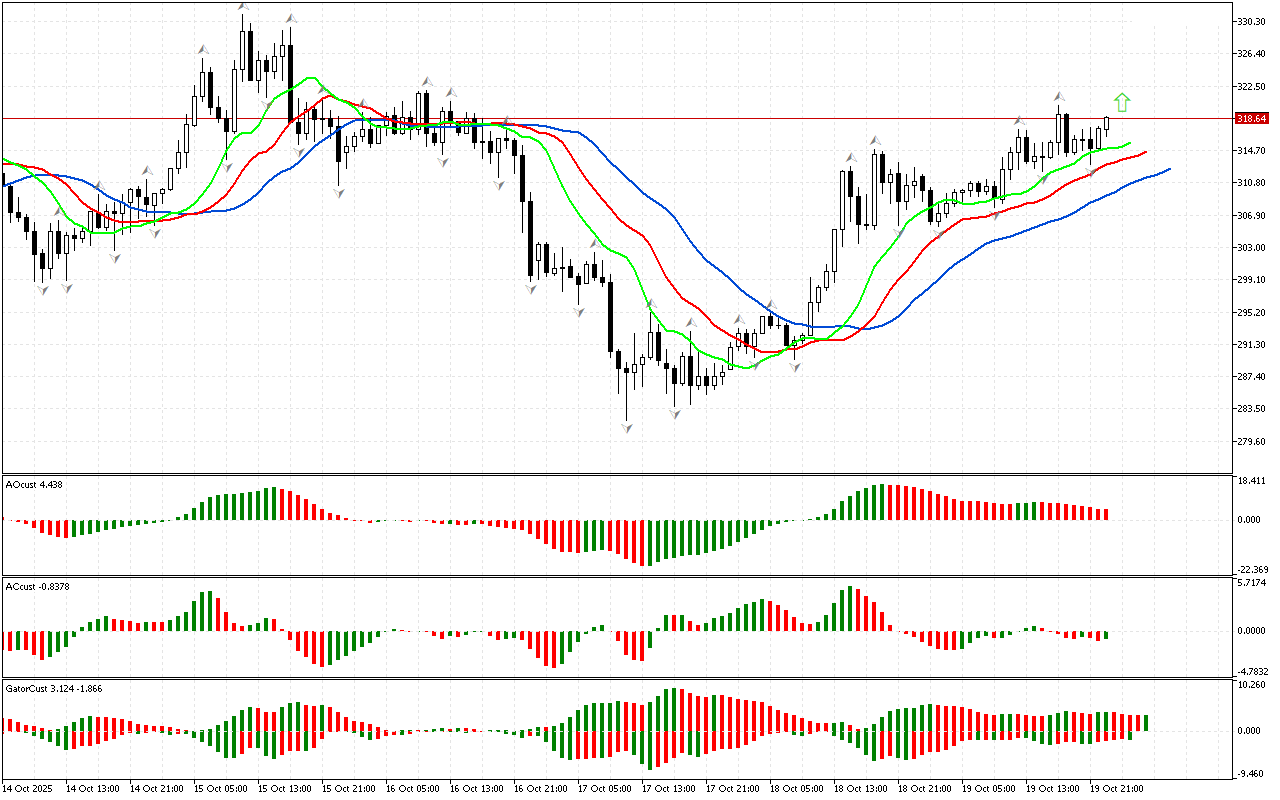Click the green up-arrow buy signal

(1122, 102)
